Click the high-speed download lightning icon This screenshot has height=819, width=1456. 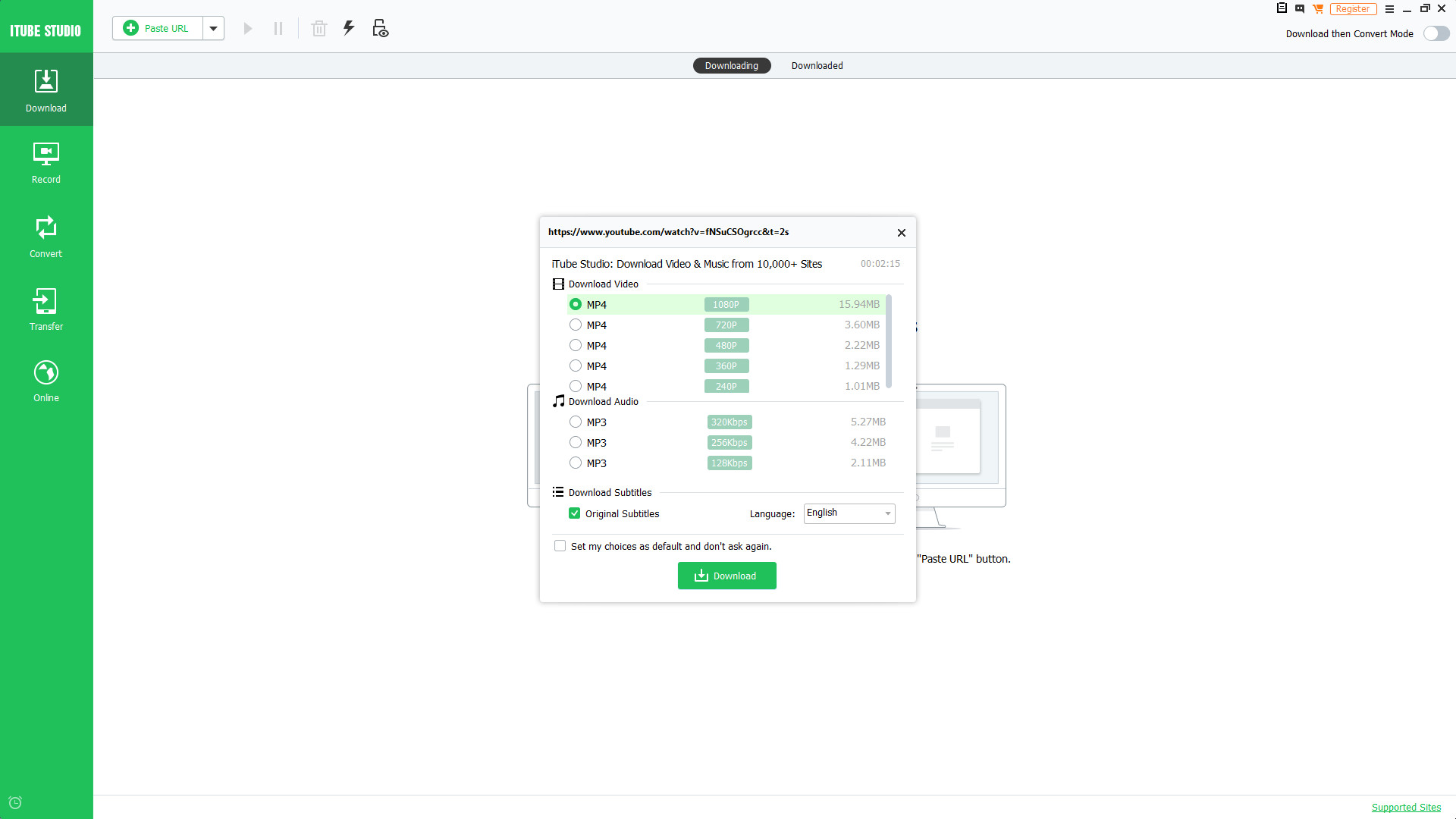click(349, 28)
